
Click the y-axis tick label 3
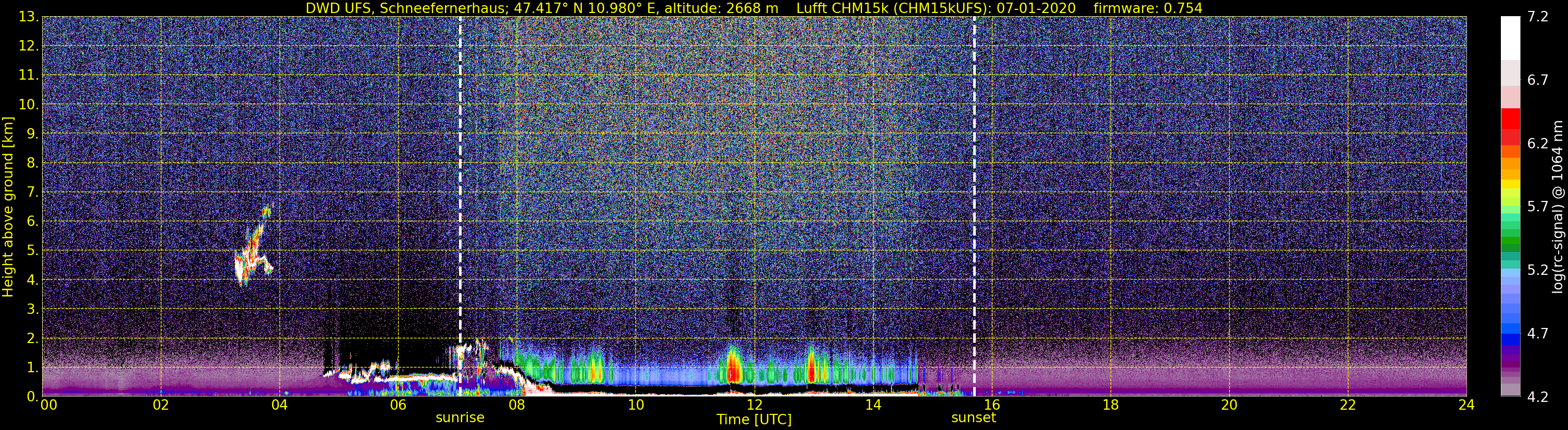33,309
